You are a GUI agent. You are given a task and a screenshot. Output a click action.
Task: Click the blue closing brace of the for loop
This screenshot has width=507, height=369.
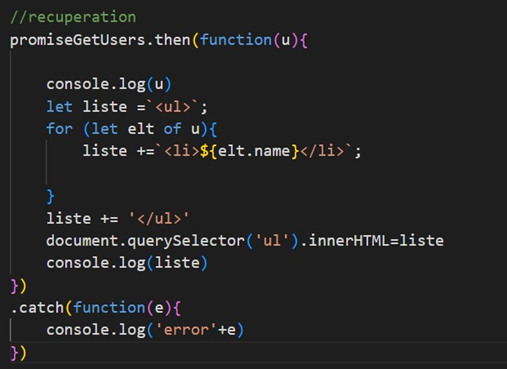pyautogui.click(x=50, y=196)
